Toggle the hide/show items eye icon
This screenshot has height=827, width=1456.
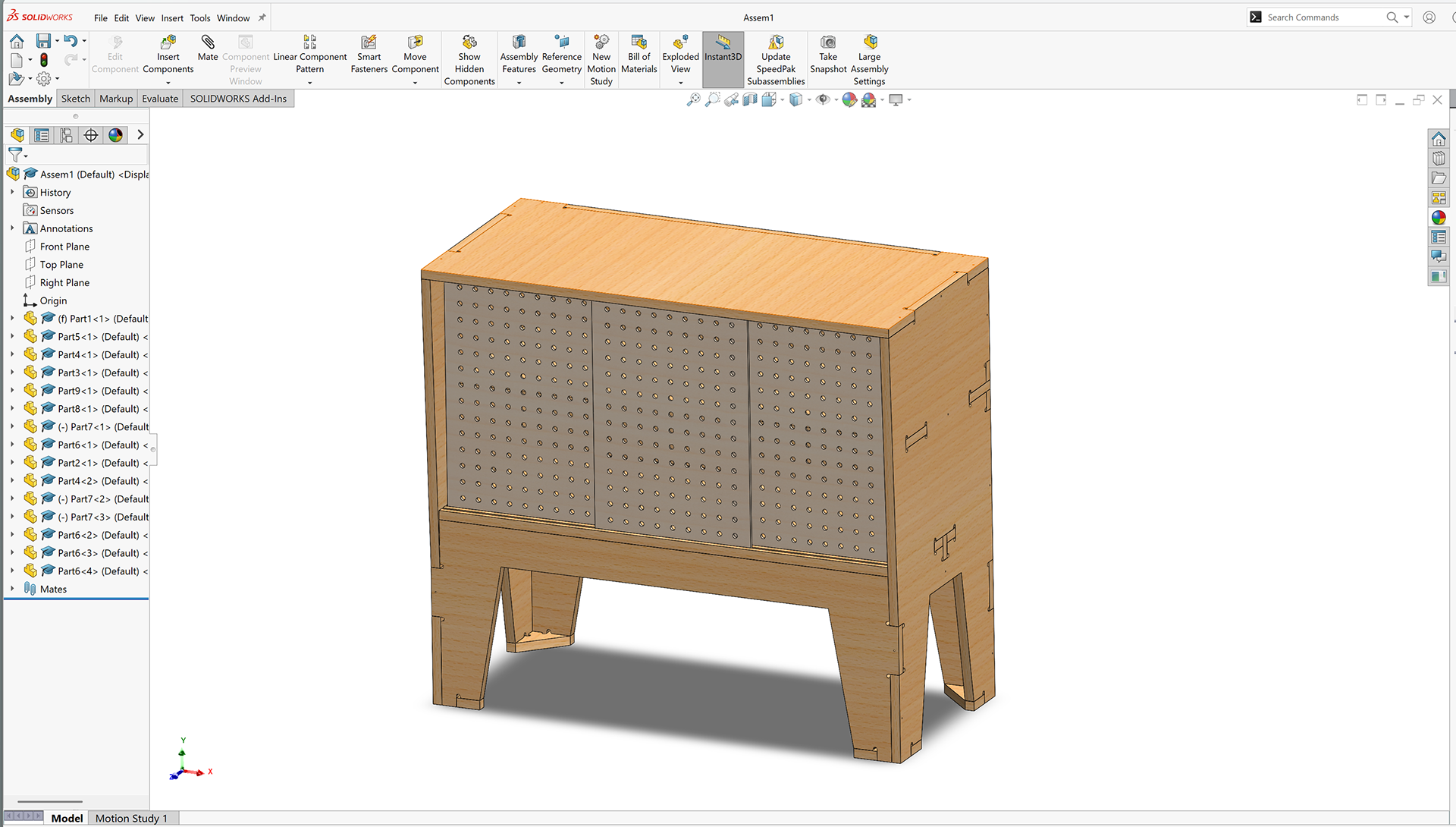pos(823,99)
